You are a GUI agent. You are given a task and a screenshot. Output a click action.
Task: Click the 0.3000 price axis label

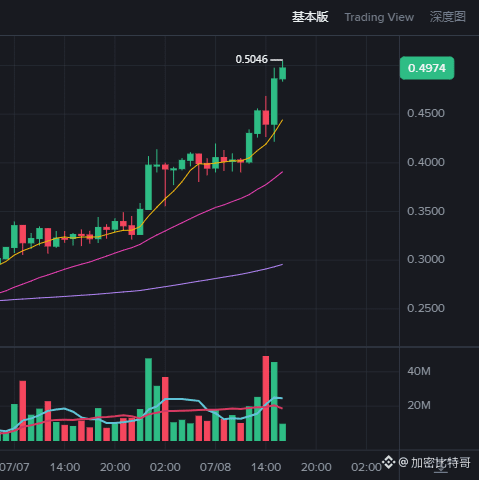click(x=426, y=259)
